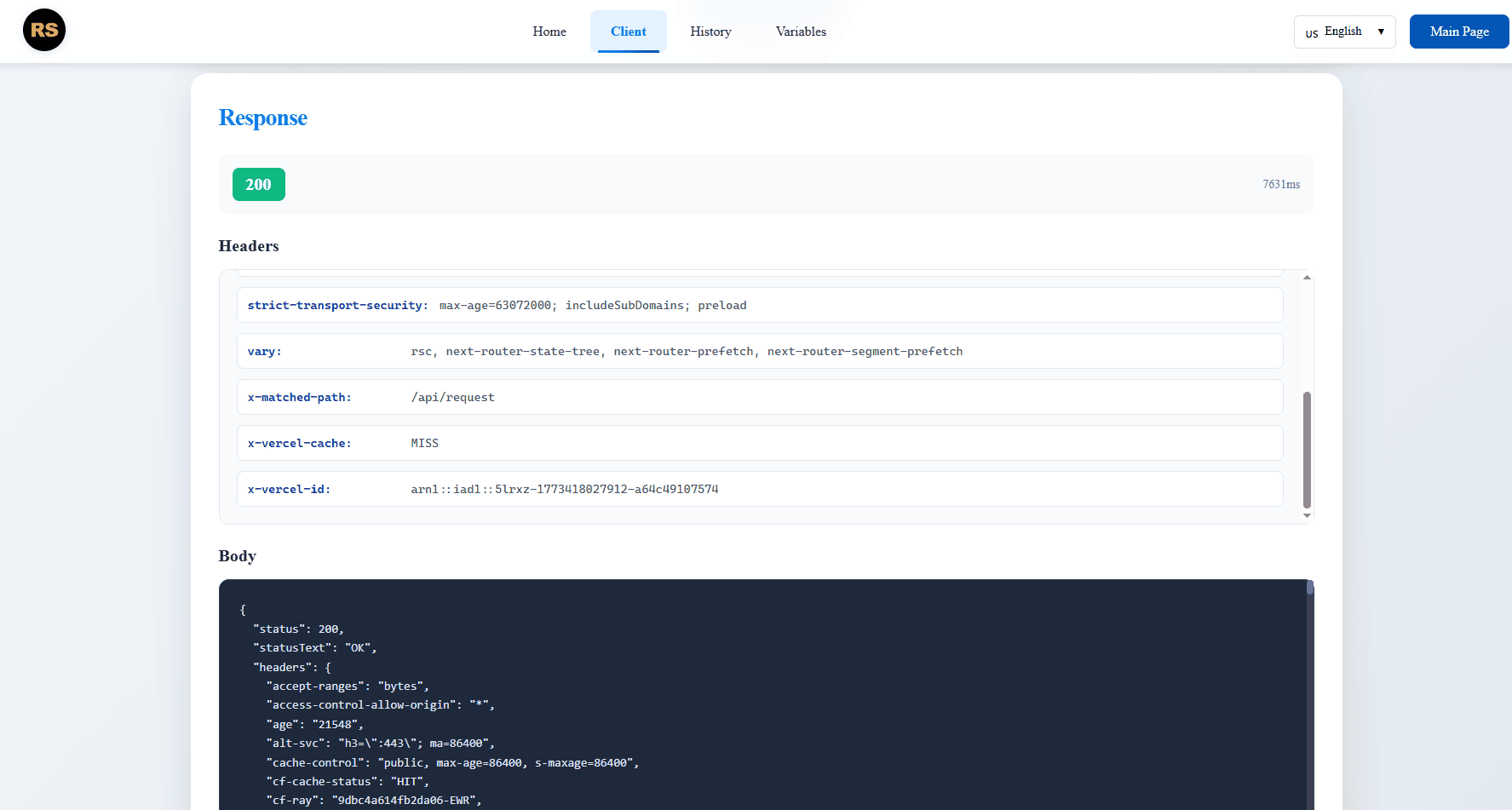Click inside the Body JSON viewer
This screenshot has width=1512, height=810.
(x=681, y=698)
